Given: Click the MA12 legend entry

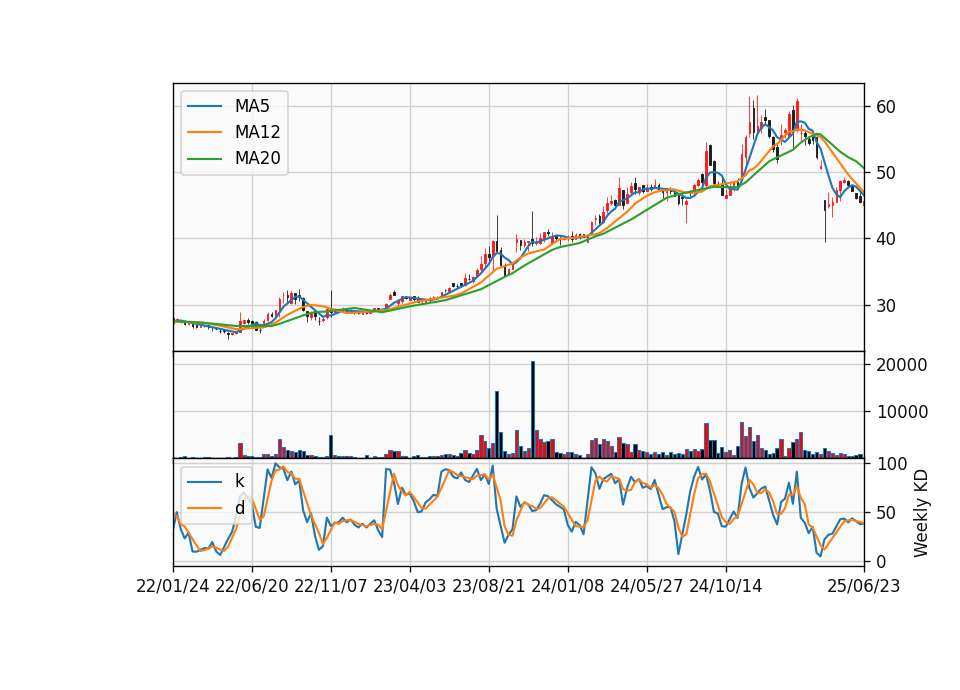Looking at the screenshot, I should click(233, 132).
